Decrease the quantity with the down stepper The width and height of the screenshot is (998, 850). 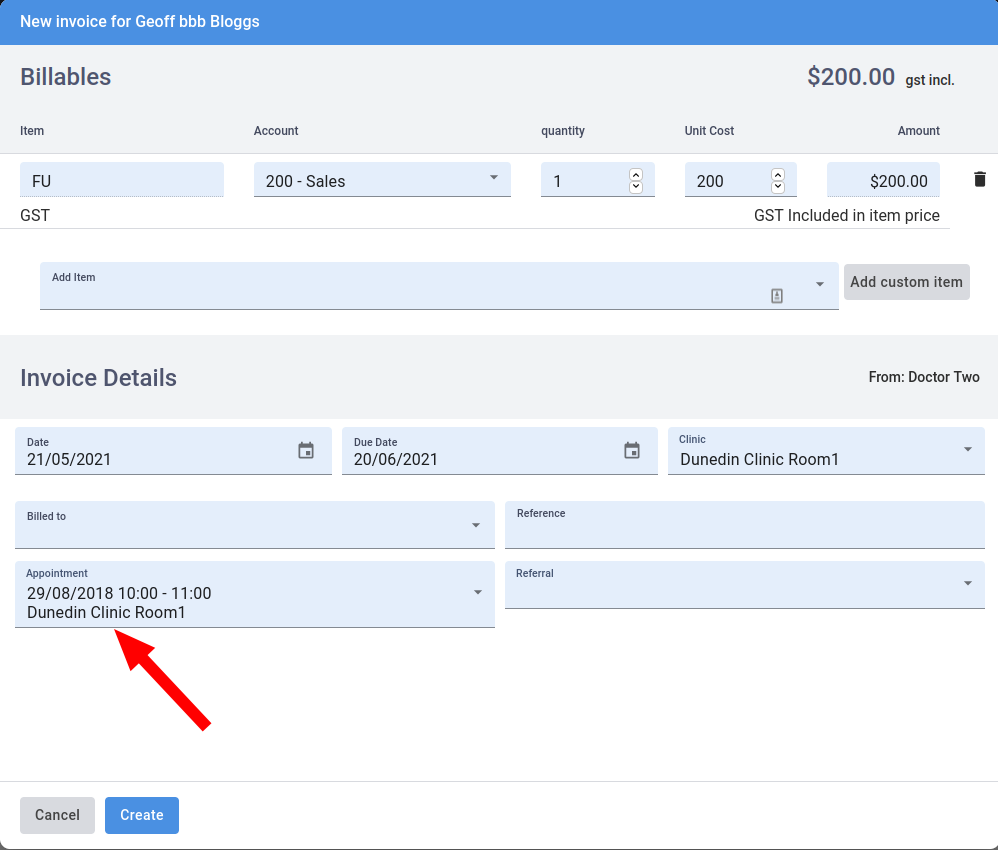[636, 185]
